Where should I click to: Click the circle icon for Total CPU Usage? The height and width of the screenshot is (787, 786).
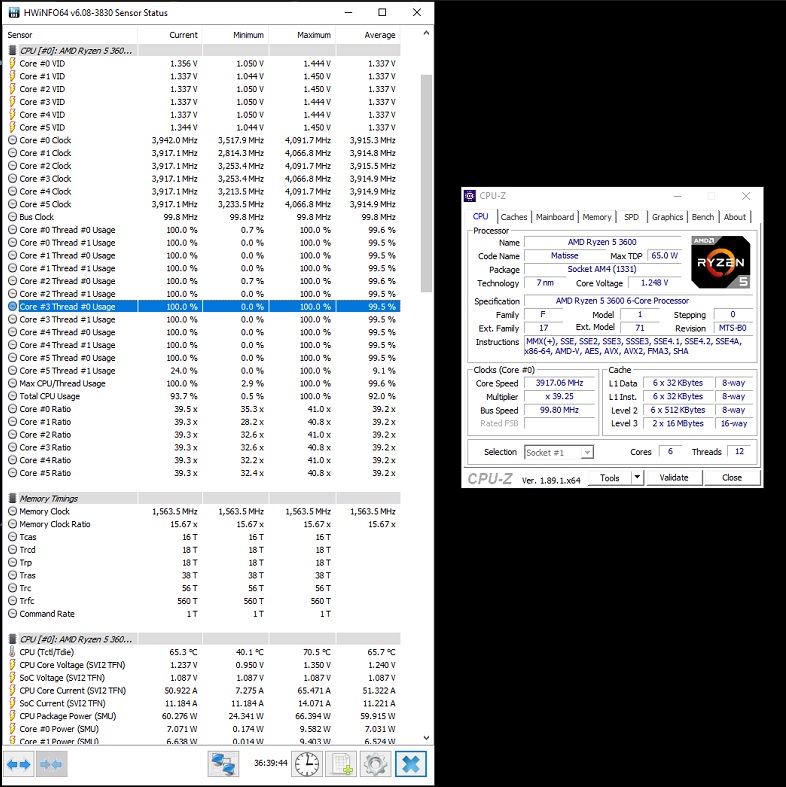point(13,396)
